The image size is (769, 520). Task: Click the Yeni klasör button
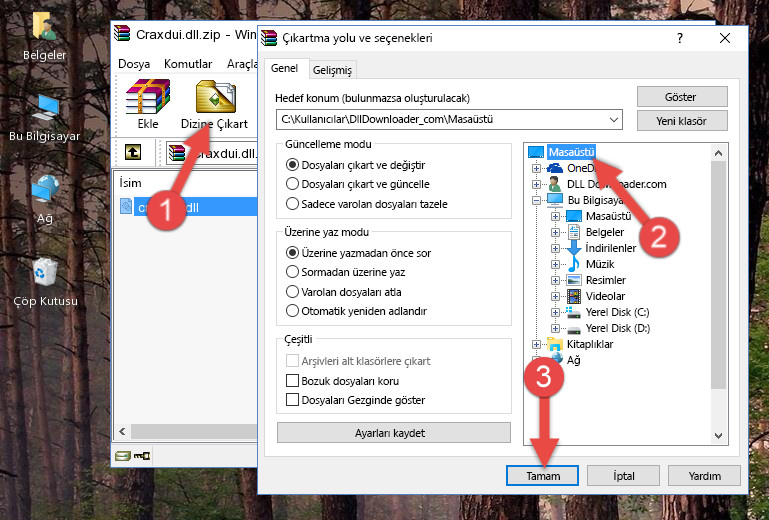(x=682, y=121)
